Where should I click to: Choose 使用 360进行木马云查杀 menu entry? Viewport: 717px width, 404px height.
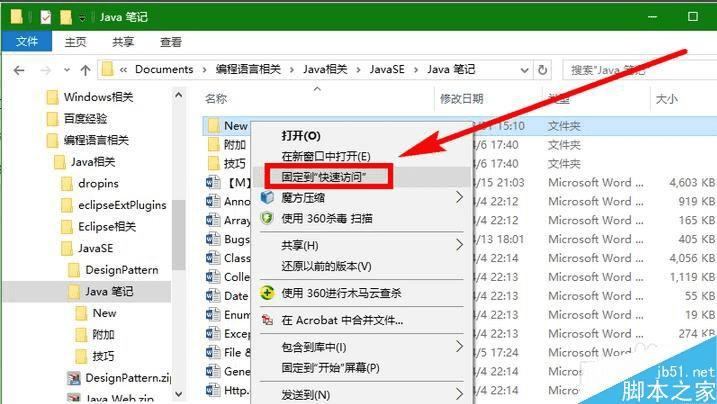pos(341,293)
